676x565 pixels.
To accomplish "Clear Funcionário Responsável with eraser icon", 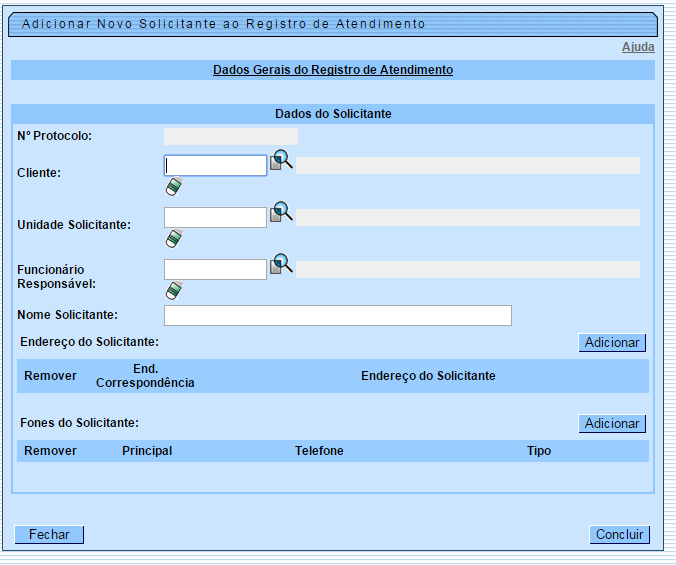I will click(174, 290).
